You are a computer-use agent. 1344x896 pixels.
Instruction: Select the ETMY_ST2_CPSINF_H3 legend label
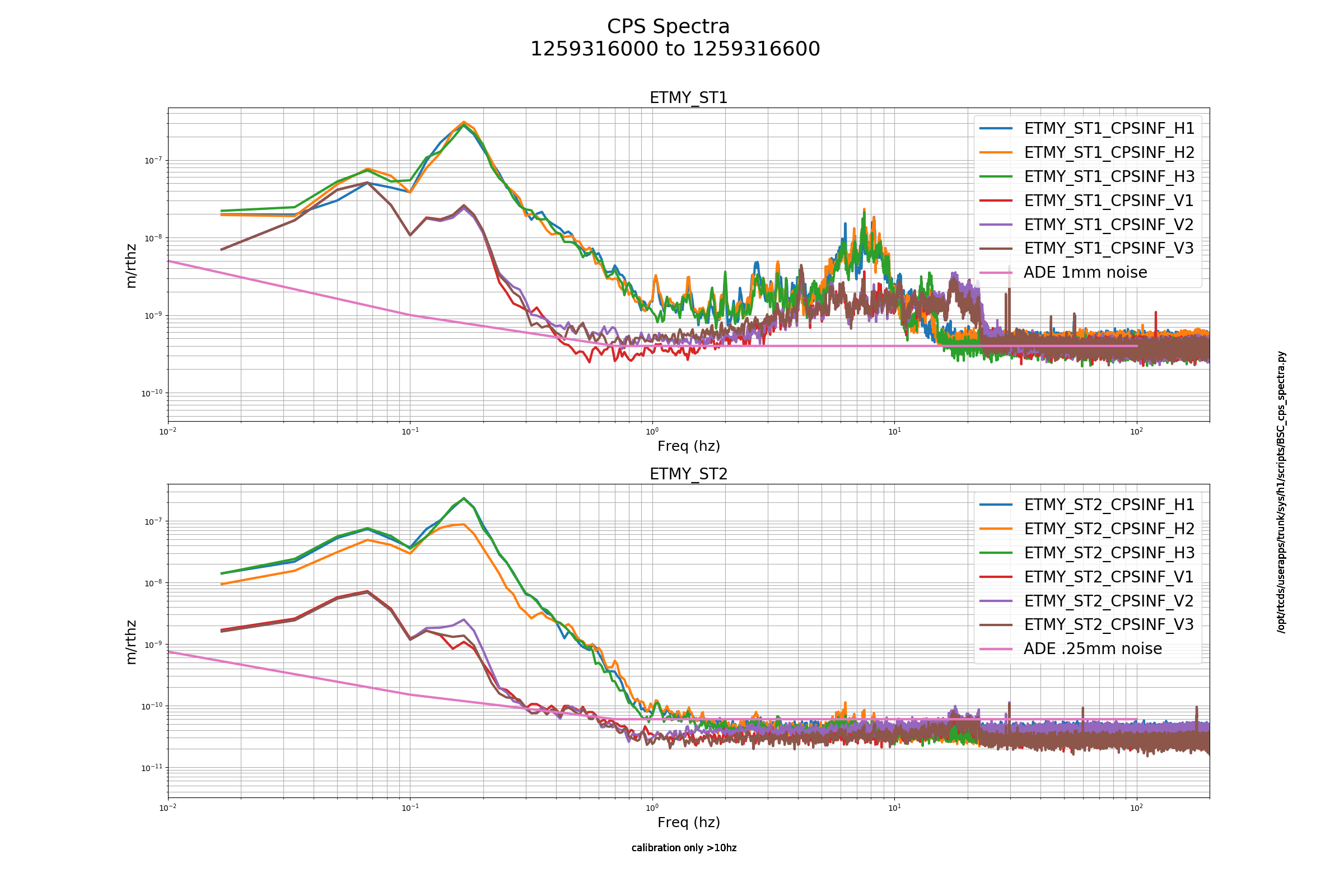point(1109,553)
